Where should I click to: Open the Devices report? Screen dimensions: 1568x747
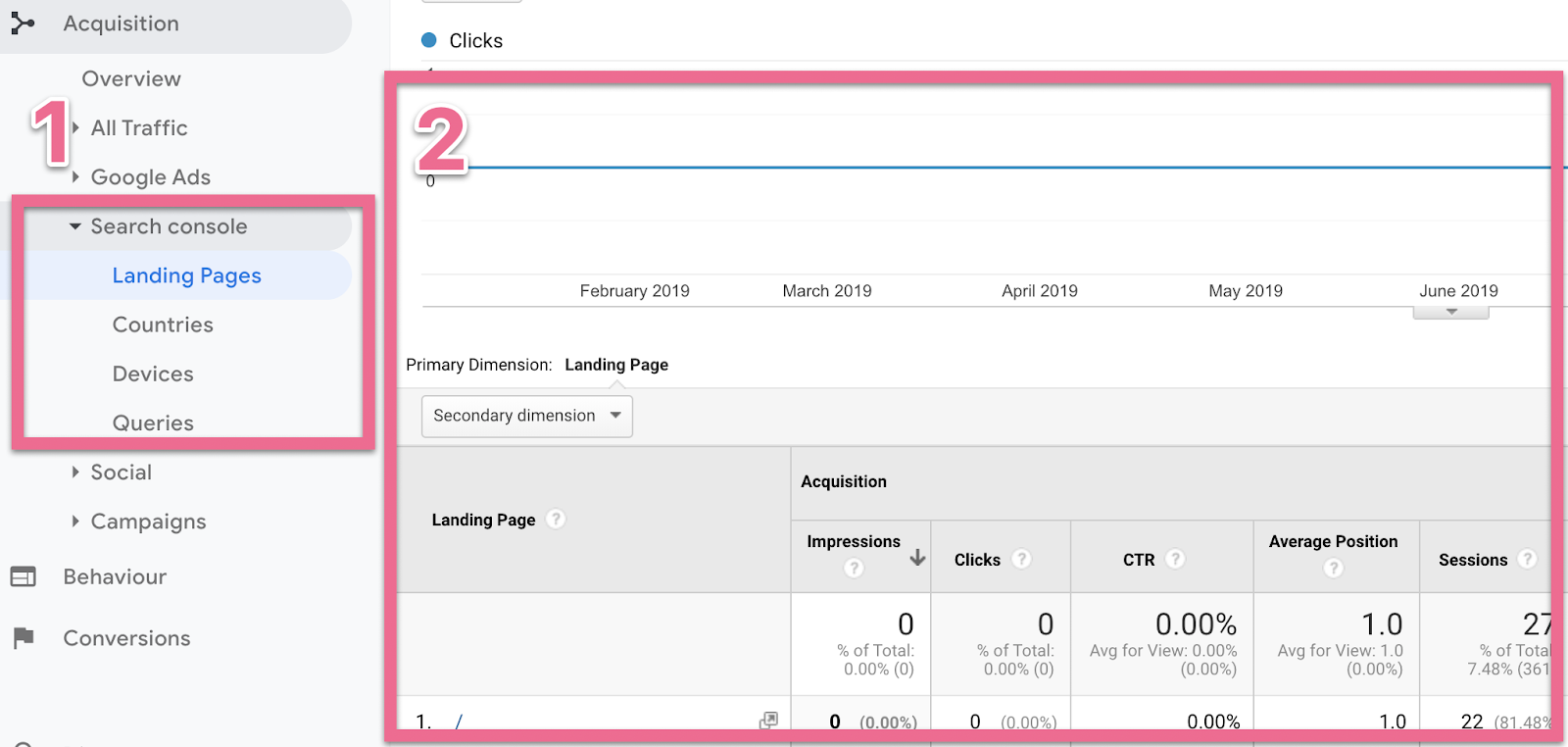153,373
